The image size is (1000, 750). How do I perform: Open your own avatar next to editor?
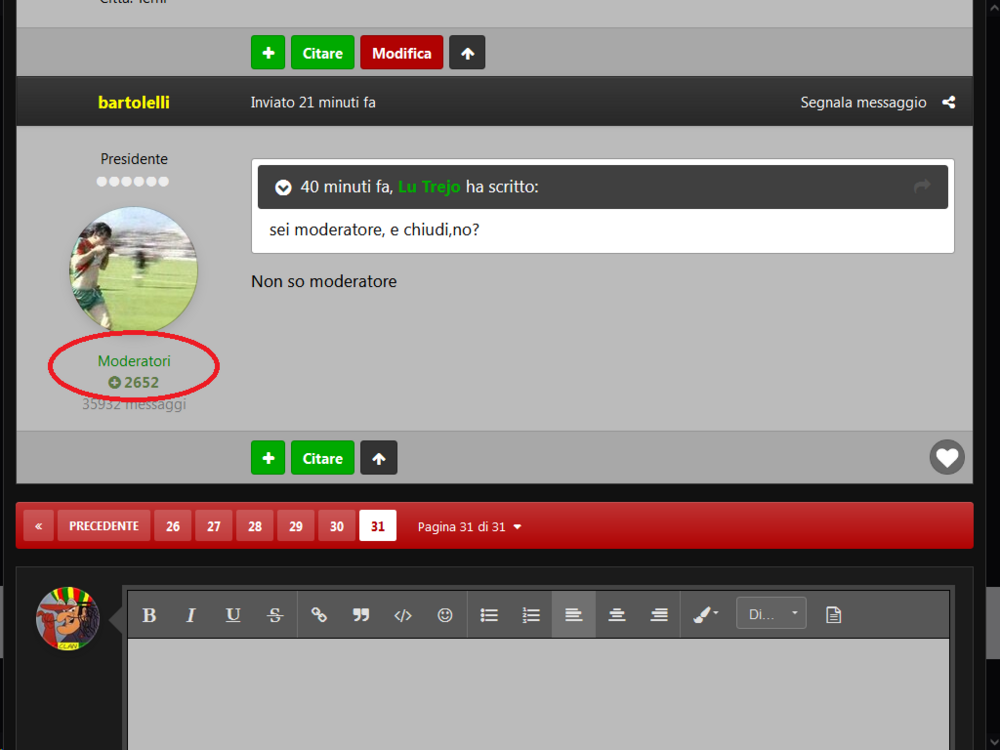[x=68, y=619]
